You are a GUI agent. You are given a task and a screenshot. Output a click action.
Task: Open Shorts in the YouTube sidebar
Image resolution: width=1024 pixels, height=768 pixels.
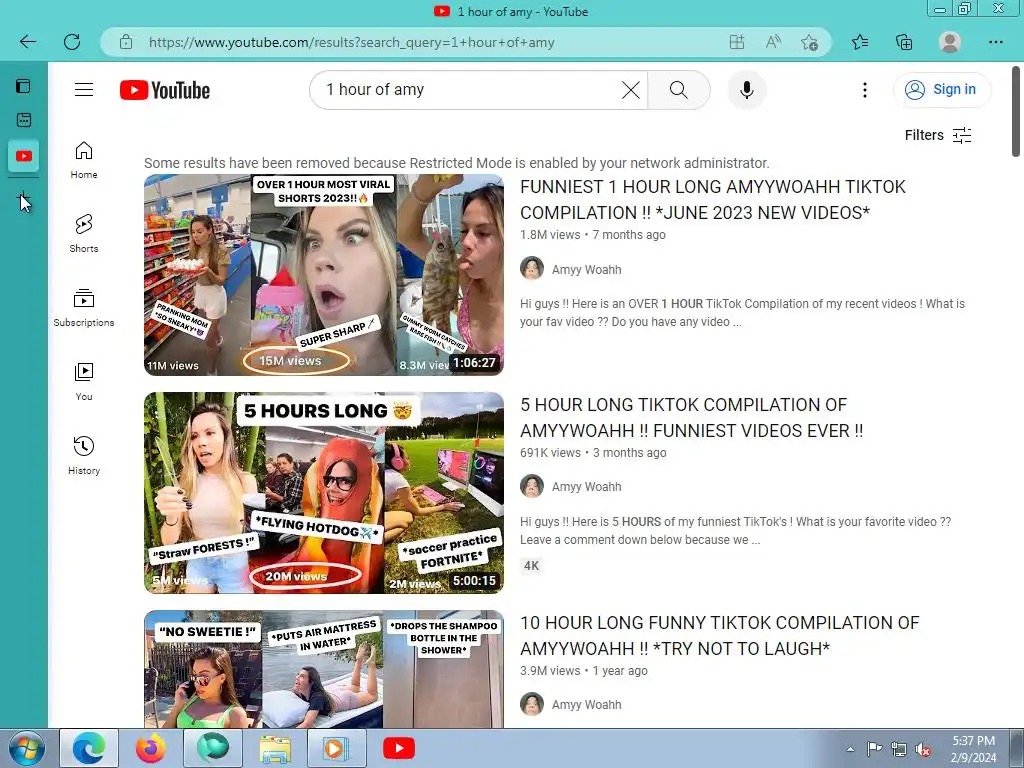coord(84,234)
